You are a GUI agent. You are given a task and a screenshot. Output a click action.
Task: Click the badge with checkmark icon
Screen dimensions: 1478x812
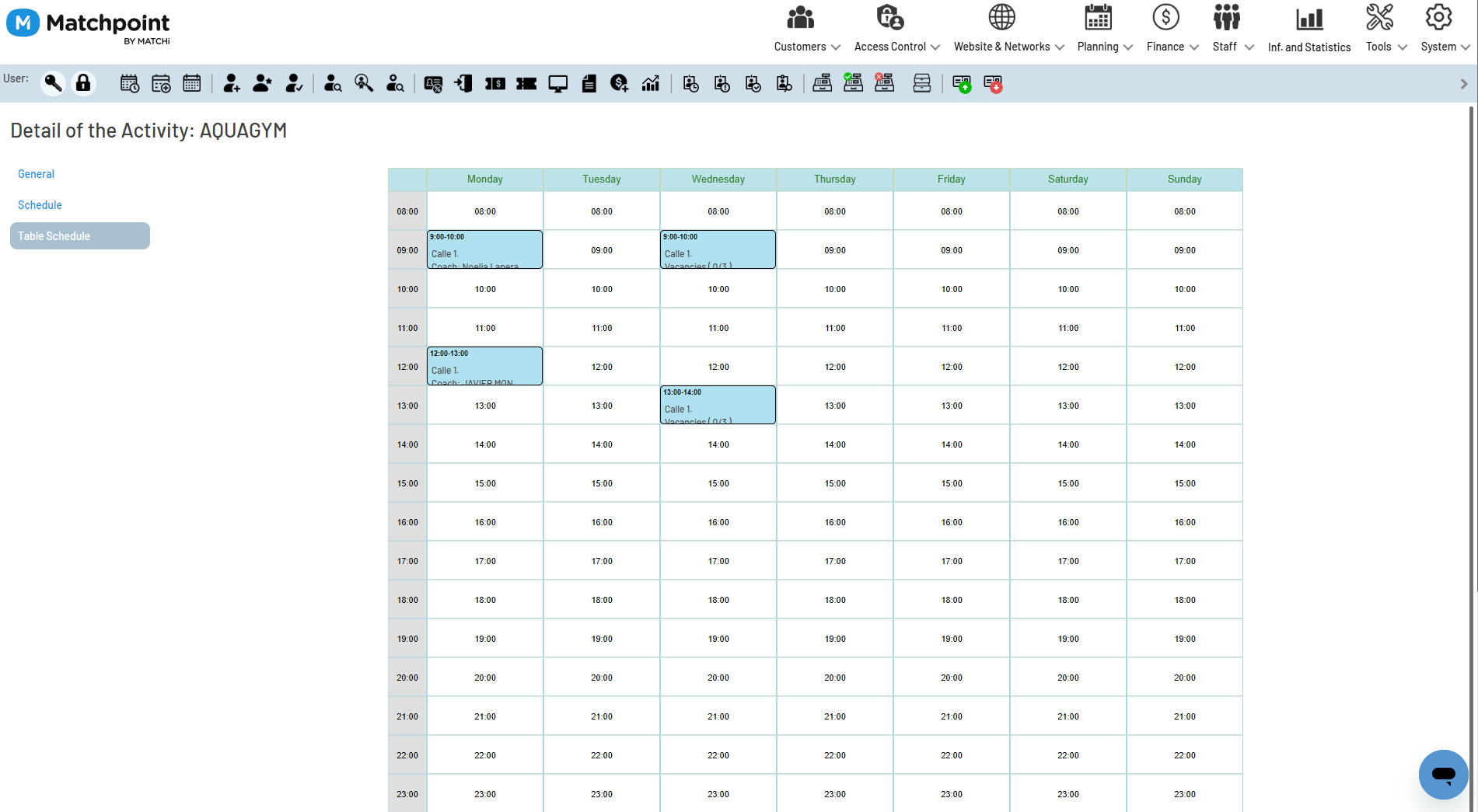(x=753, y=83)
